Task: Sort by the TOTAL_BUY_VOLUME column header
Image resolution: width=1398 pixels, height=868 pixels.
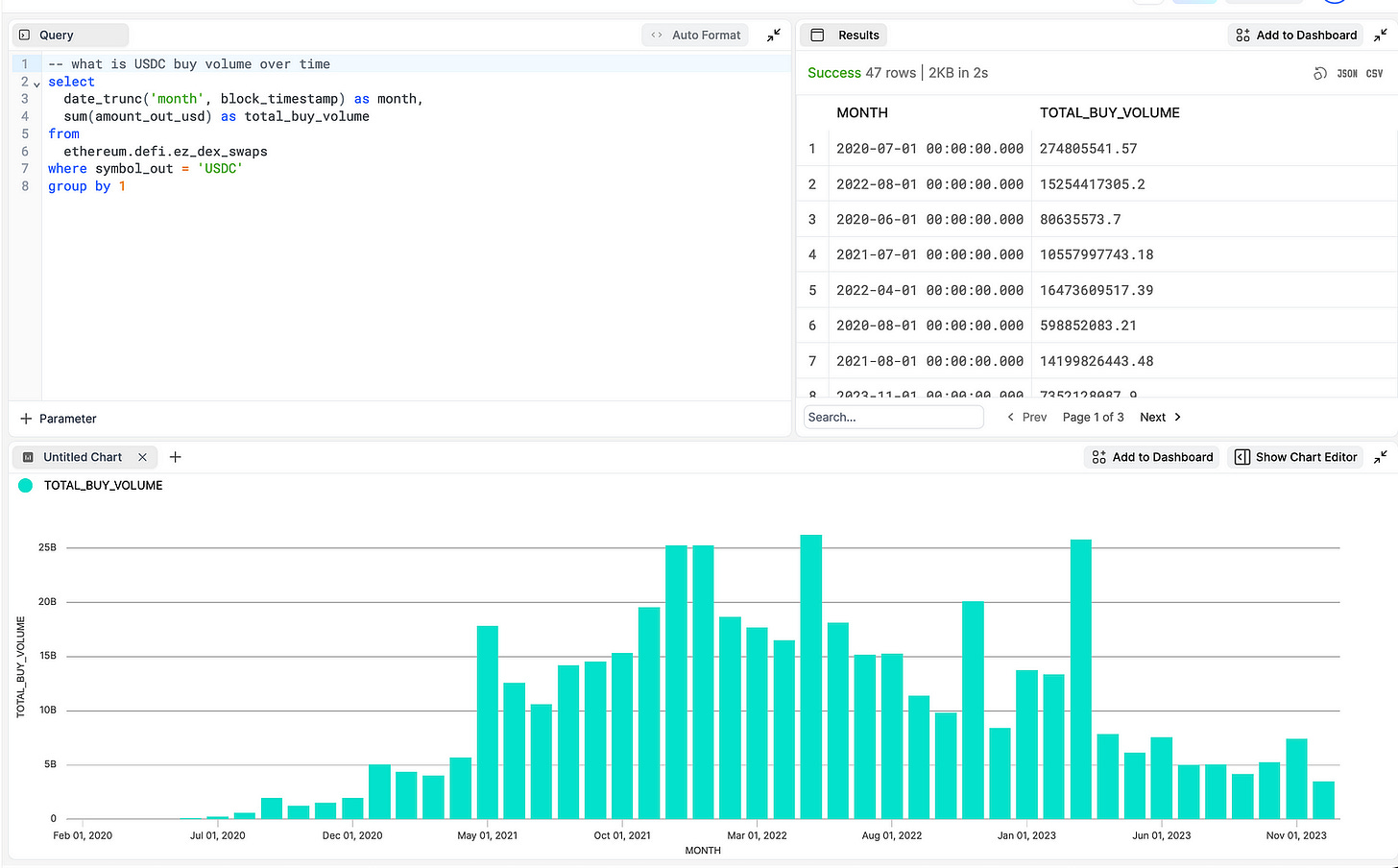Action: (x=1110, y=112)
